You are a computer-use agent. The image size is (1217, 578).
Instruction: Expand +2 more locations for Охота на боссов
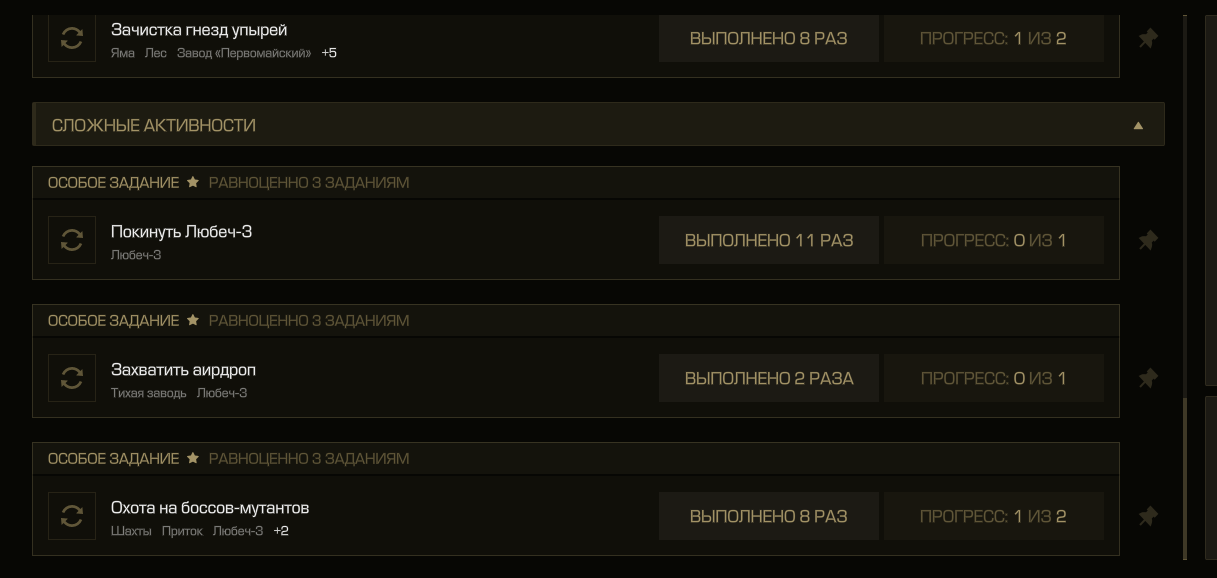[281, 531]
